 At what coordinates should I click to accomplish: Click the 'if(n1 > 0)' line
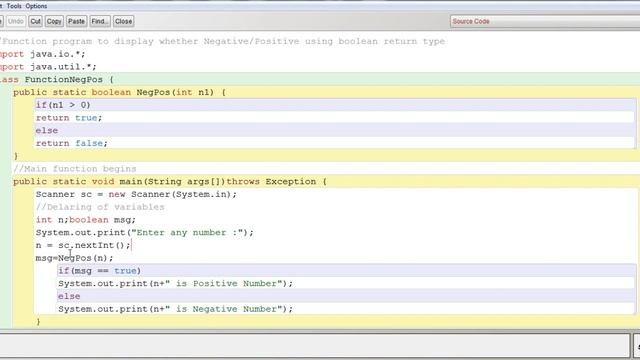pos(63,105)
